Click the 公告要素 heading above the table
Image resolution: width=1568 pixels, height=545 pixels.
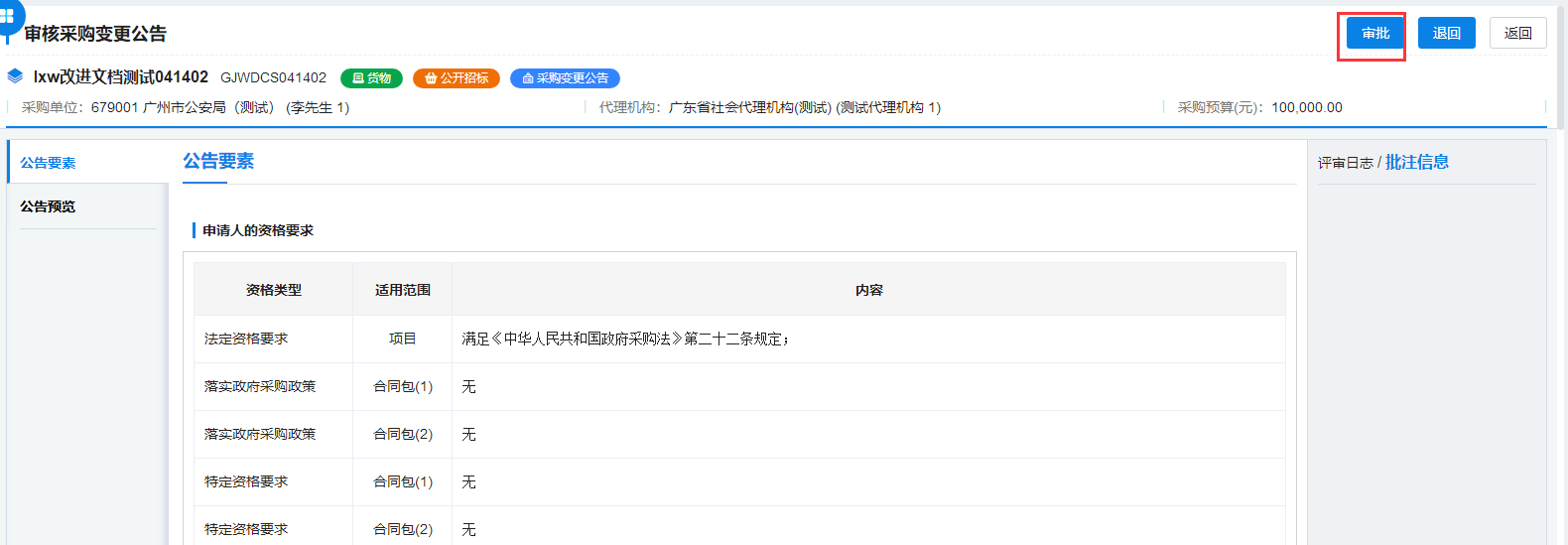[x=218, y=161]
